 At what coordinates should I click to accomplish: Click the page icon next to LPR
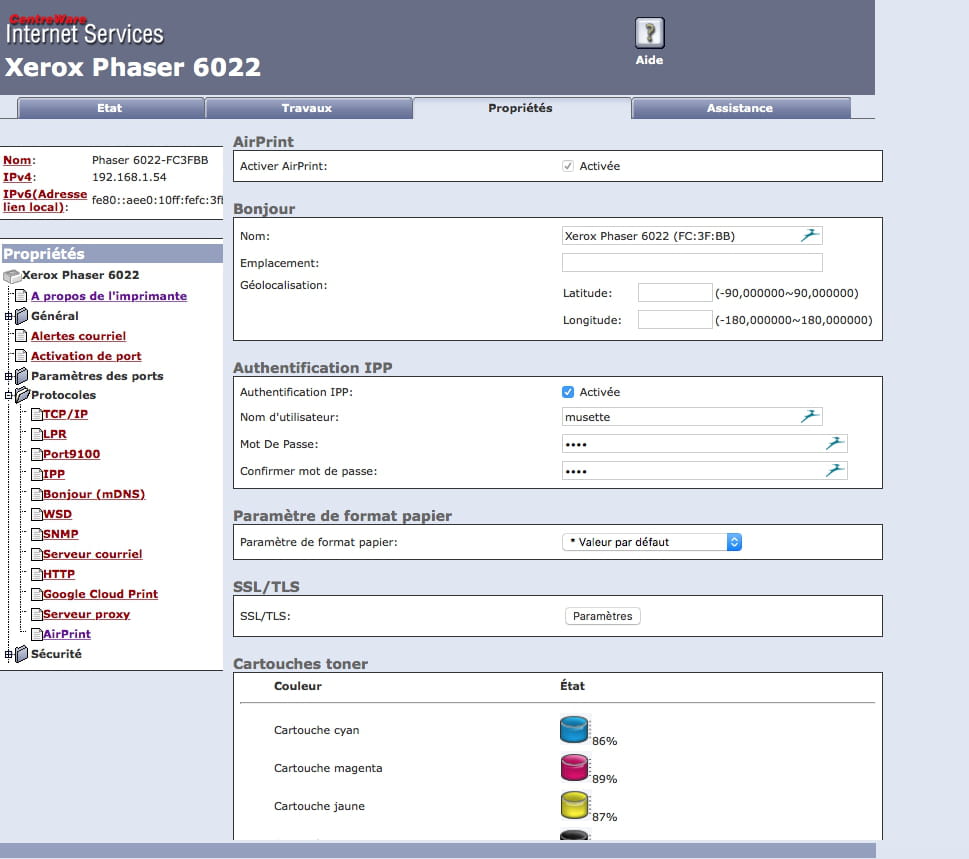point(36,434)
